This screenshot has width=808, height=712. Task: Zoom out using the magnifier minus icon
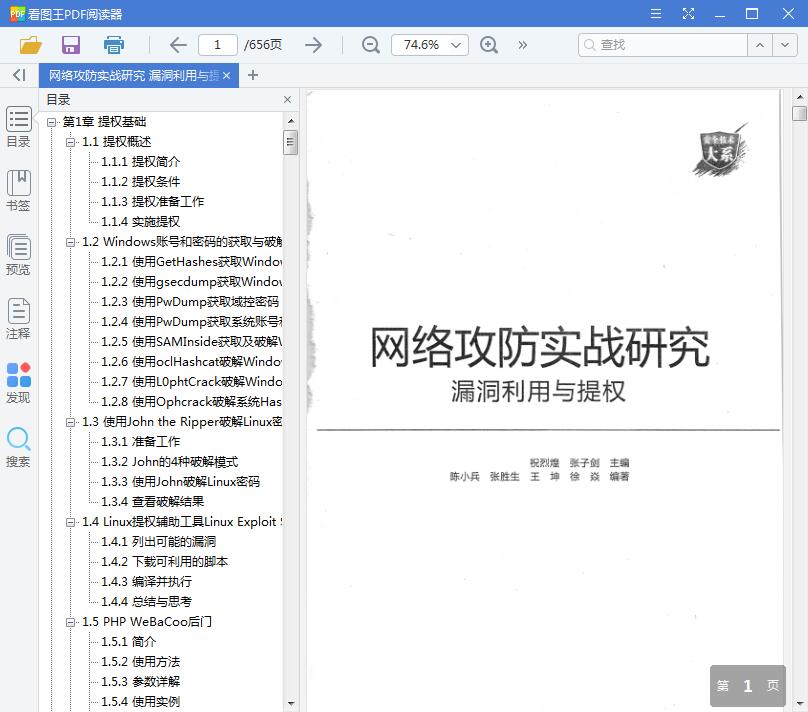370,45
